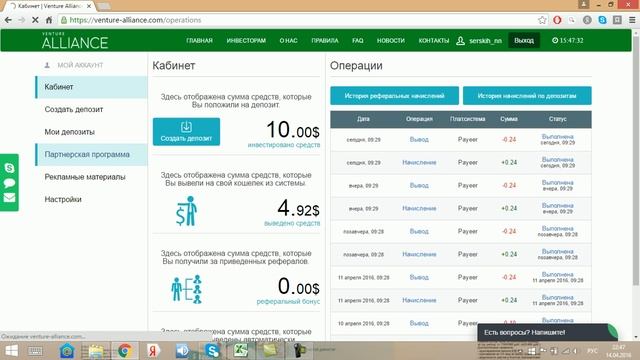This screenshot has height=360, width=640.
Task: Click the 4.92$ withdrawn amount
Action: [x=298, y=208]
